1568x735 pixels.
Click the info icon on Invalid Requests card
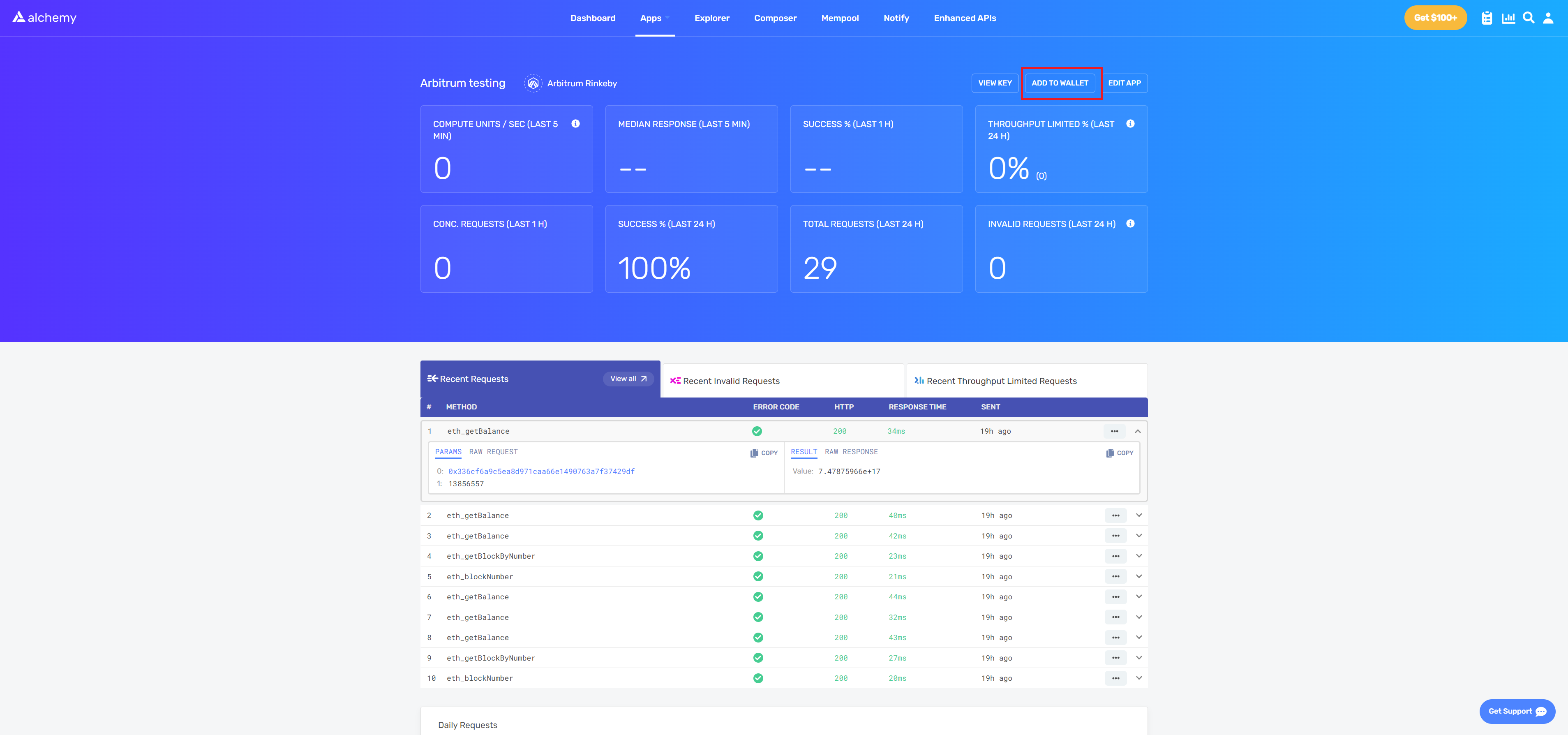(x=1130, y=224)
